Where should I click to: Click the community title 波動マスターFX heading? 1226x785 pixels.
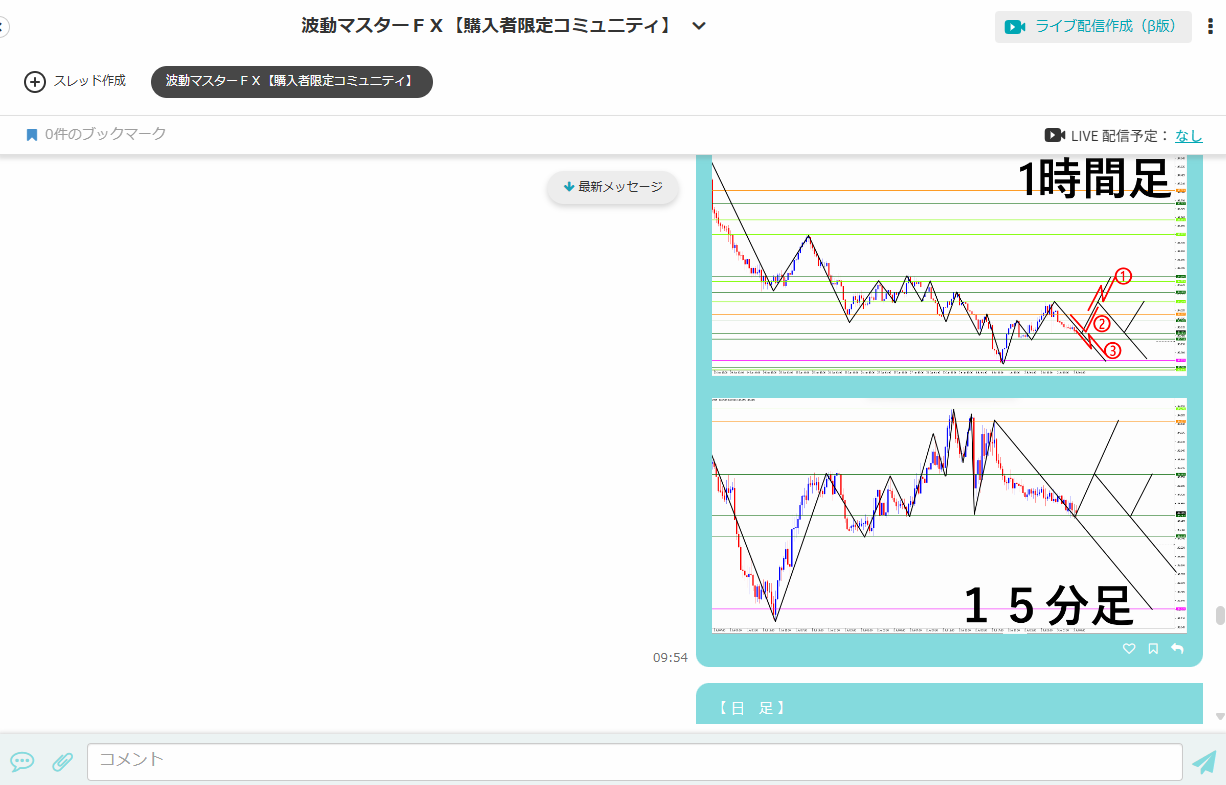[x=488, y=26]
